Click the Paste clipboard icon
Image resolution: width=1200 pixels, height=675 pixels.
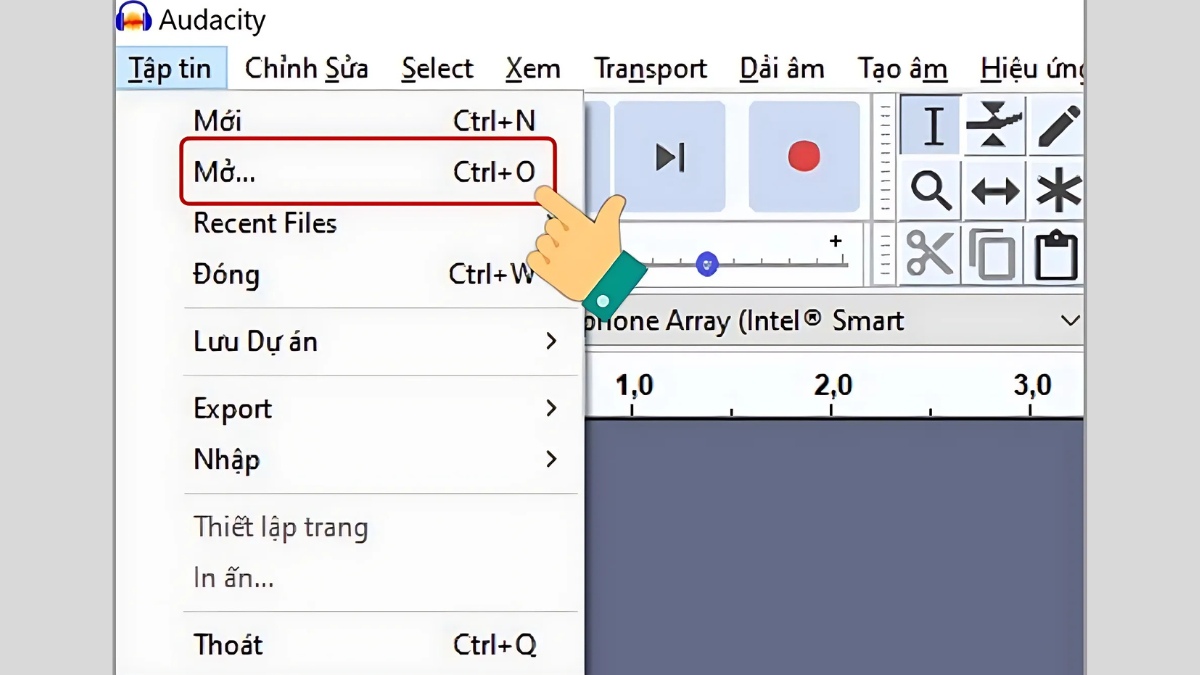(1056, 254)
